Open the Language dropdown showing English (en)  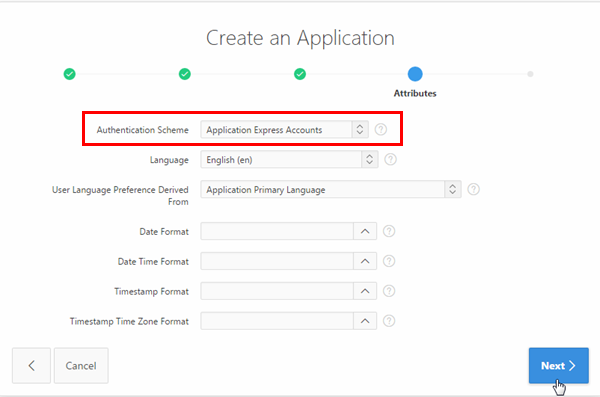point(289,159)
